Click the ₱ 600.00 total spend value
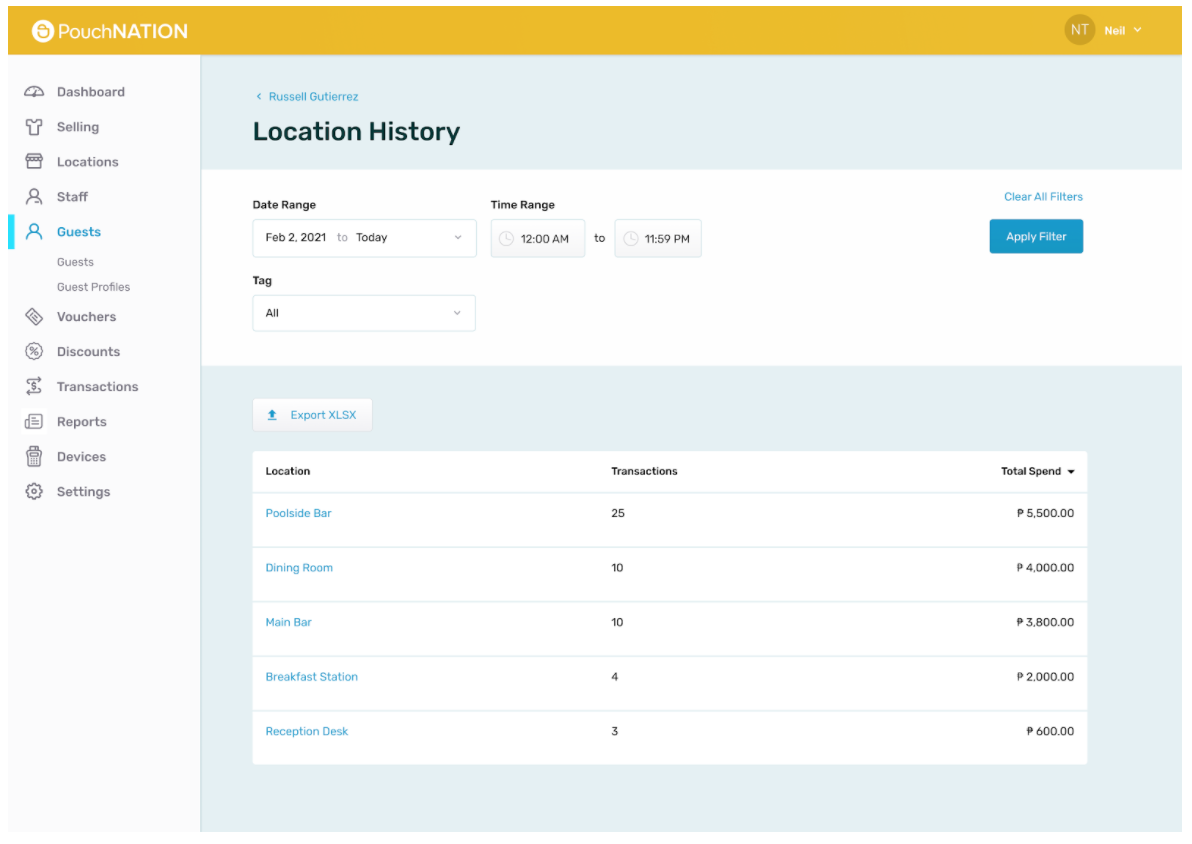Image resolution: width=1192 pixels, height=844 pixels. point(1050,732)
